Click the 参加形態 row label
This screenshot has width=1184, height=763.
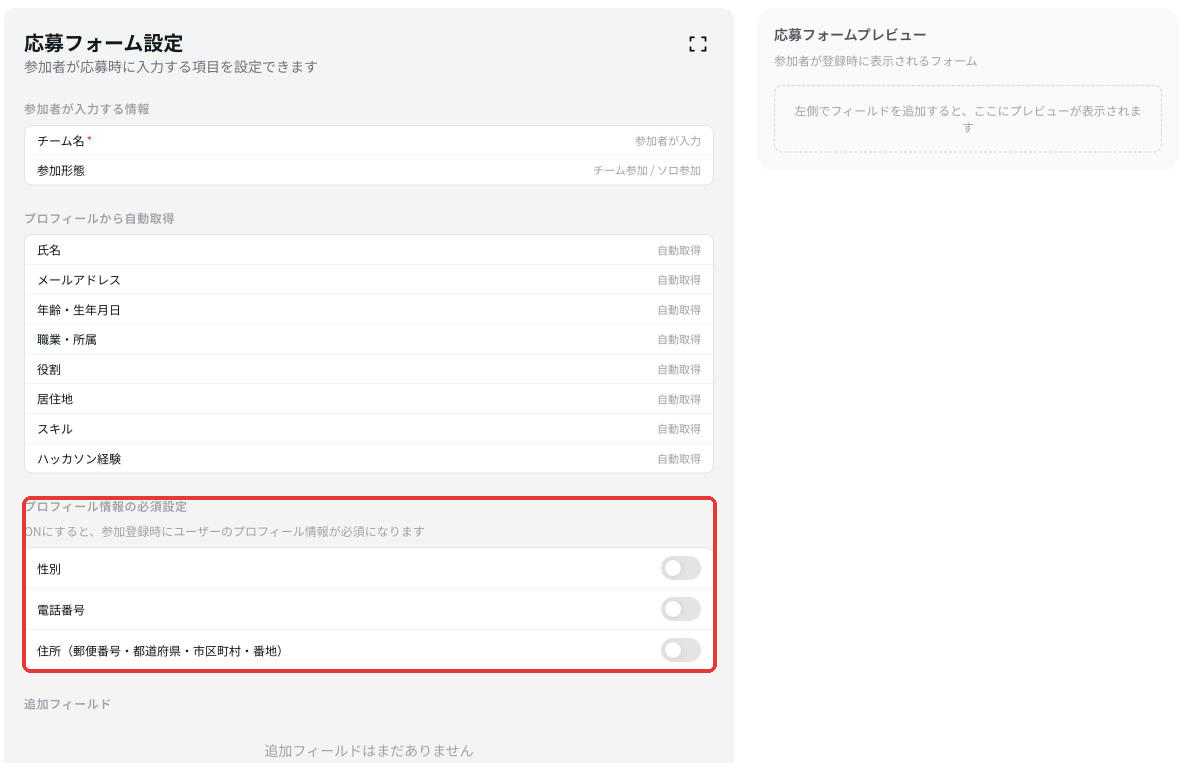61,171
